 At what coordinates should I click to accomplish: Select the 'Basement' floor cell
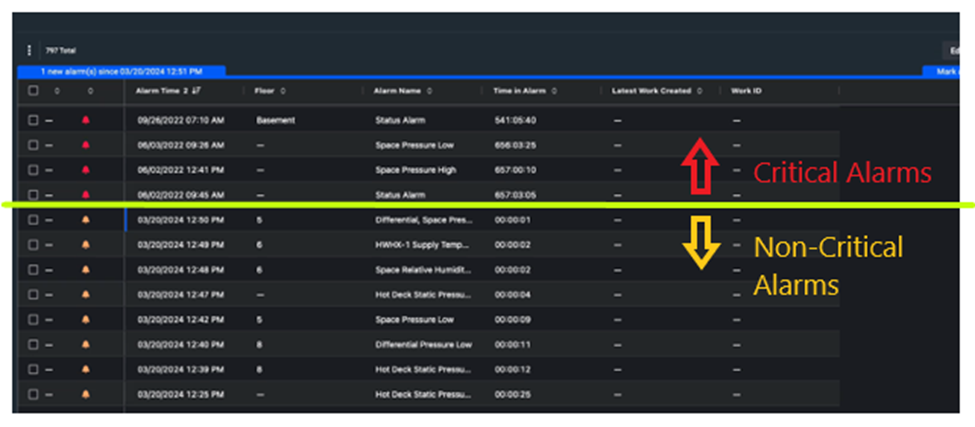275,121
